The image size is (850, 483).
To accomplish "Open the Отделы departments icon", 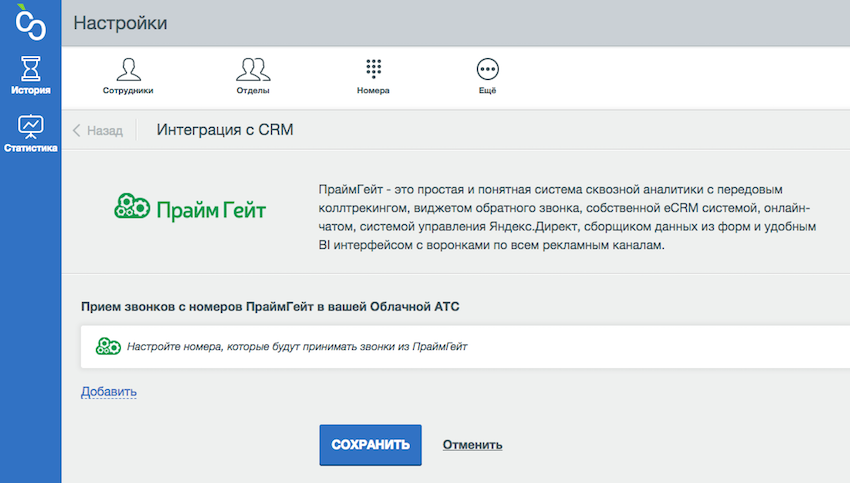I will pos(253,69).
